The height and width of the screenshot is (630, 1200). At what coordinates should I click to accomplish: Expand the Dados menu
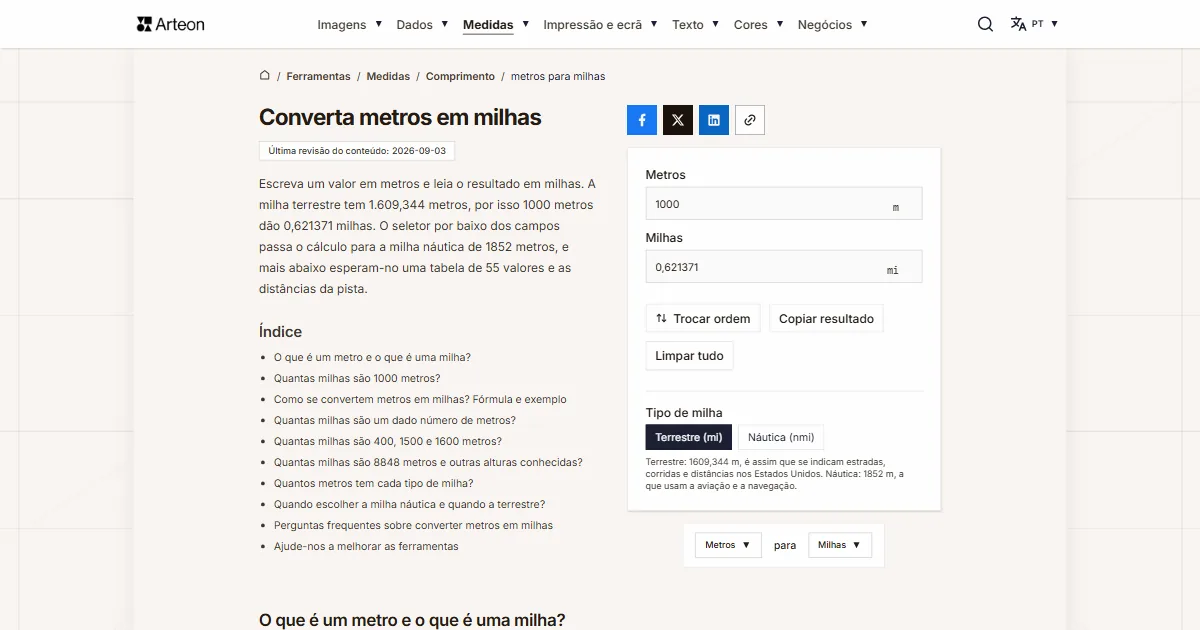tap(423, 25)
